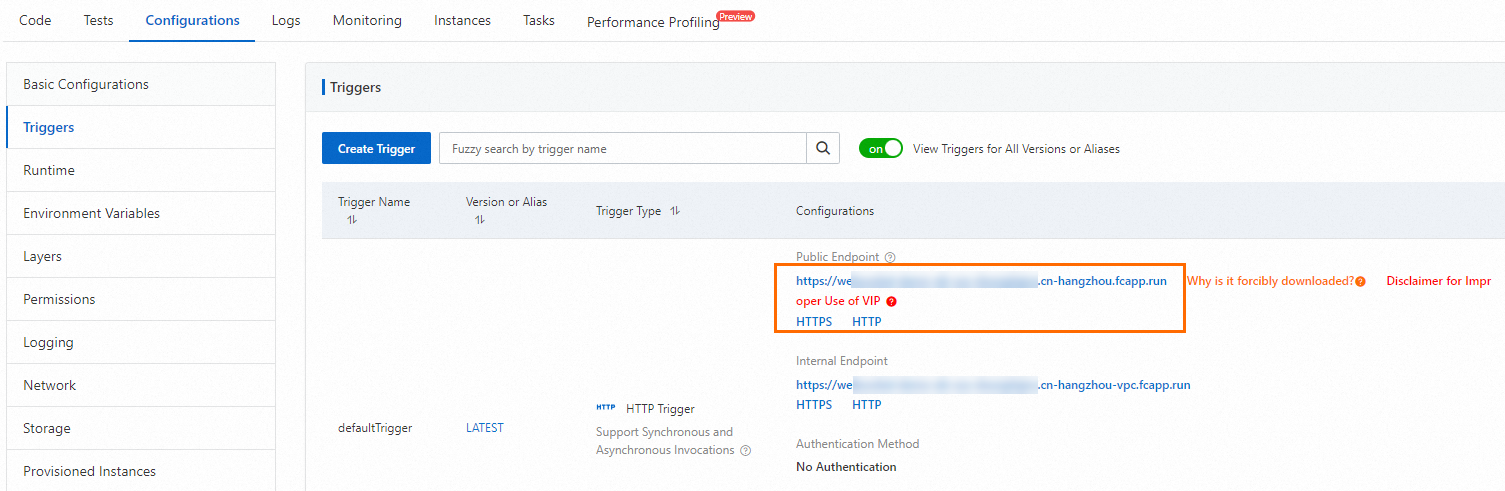Open Logging in the sidebar
This screenshot has height=491, width=1505.
coord(141,342)
